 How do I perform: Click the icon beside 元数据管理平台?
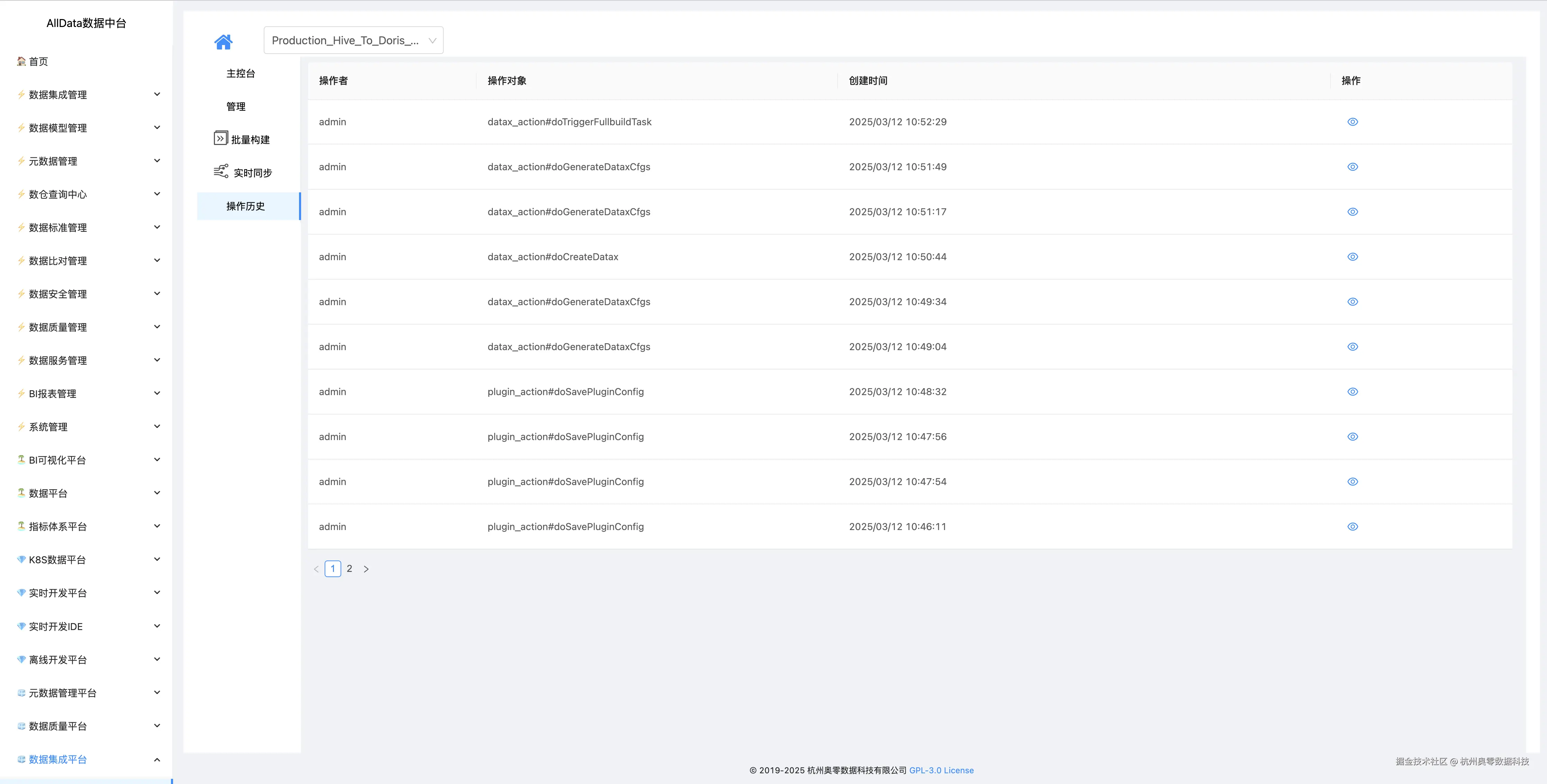coord(21,693)
